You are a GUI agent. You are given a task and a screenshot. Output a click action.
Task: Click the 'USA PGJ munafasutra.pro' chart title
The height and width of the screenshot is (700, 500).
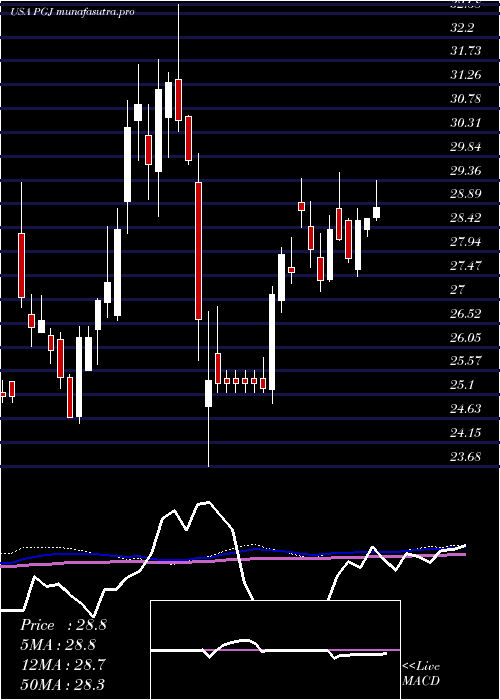(72, 12)
